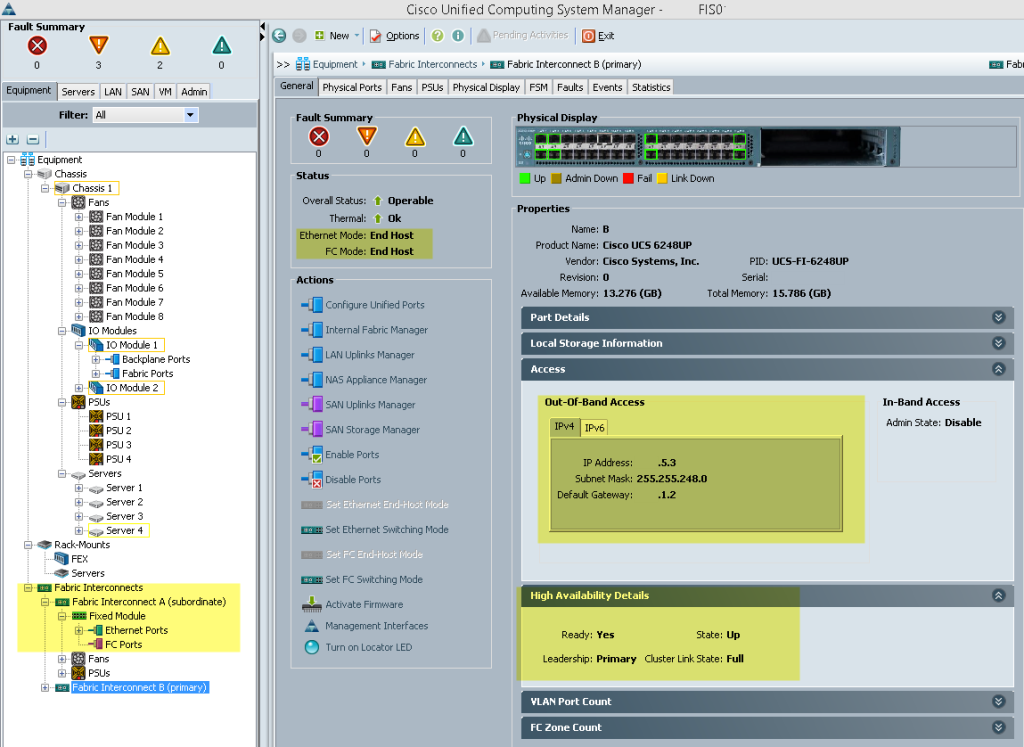Image resolution: width=1024 pixels, height=747 pixels.
Task: Click Turn on Locator LED icon
Action: click(312, 647)
